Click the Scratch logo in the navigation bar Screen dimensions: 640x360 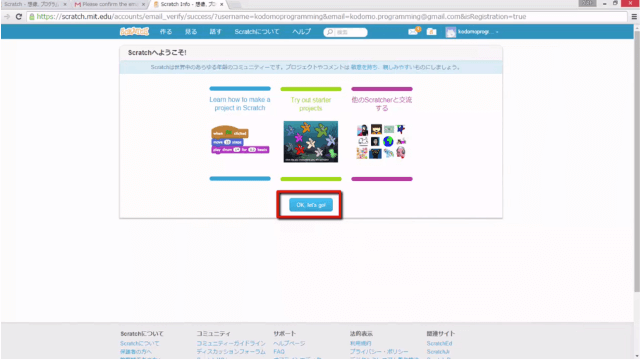pyautogui.click(x=134, y=31)
